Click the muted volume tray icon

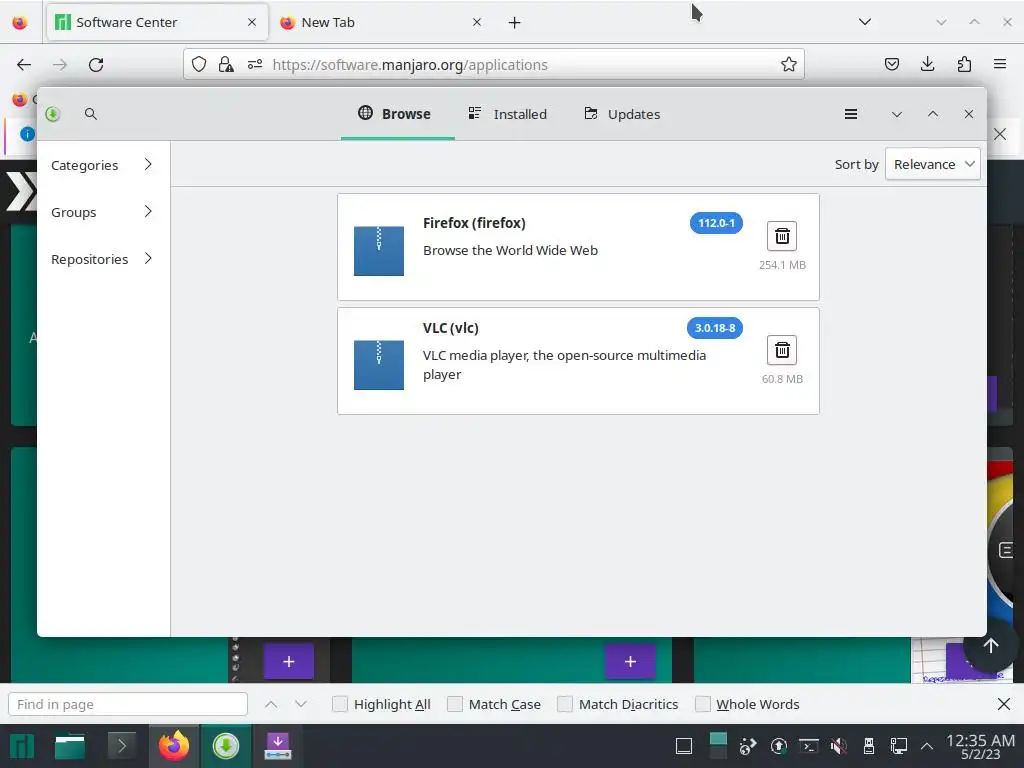pyautogui.click(x=839, y=746)
